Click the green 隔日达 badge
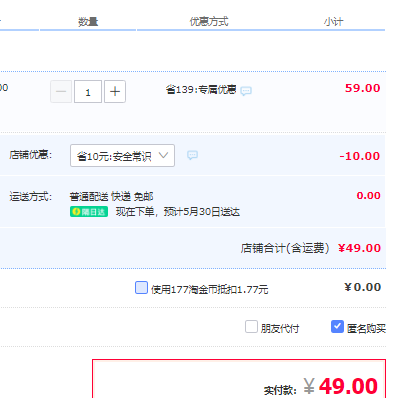 pyautogui.click(x=89, y=212)
